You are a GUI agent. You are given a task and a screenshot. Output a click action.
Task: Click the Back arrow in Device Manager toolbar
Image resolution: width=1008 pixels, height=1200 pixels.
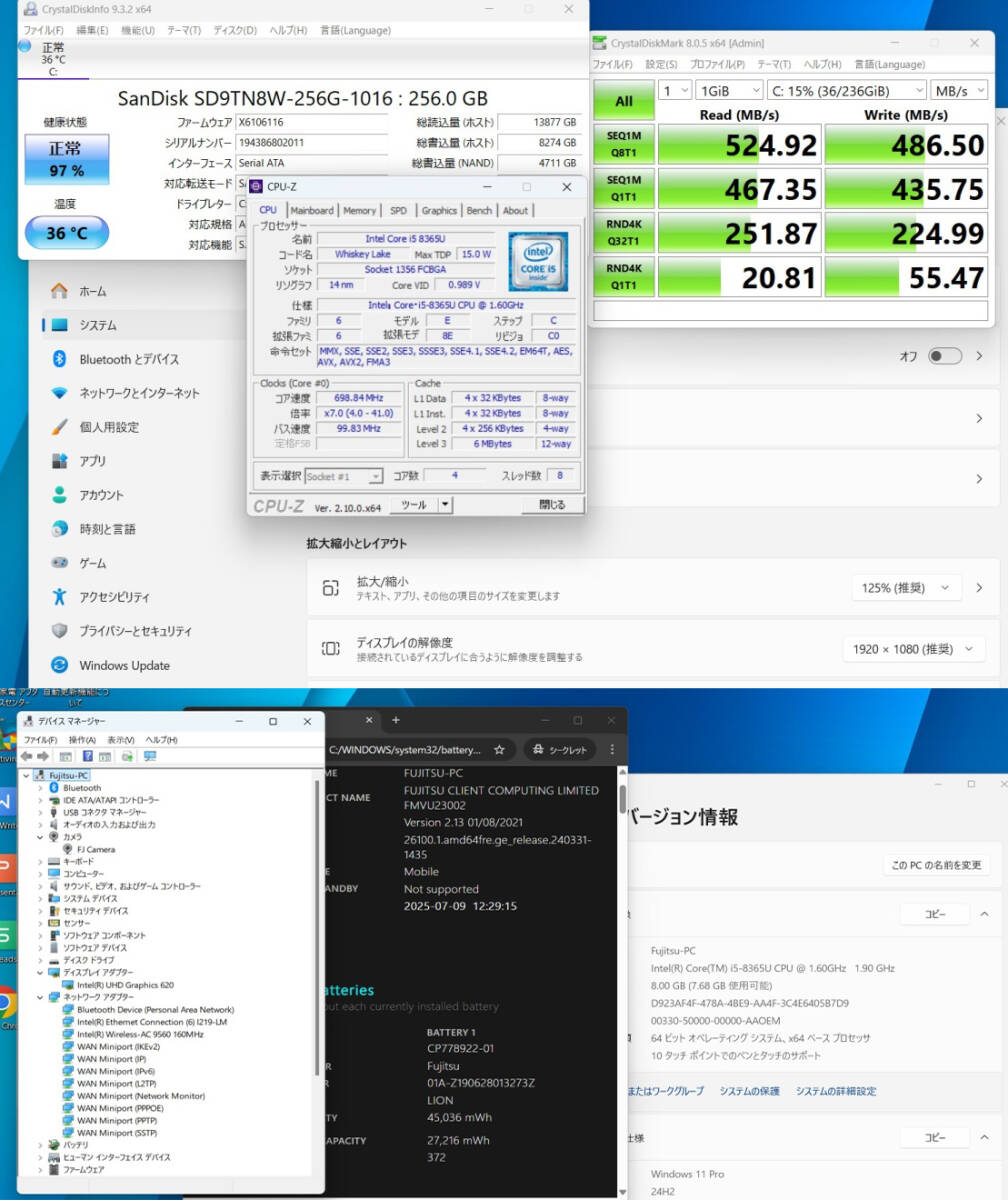pyautogui.click(x=27, y=756)
